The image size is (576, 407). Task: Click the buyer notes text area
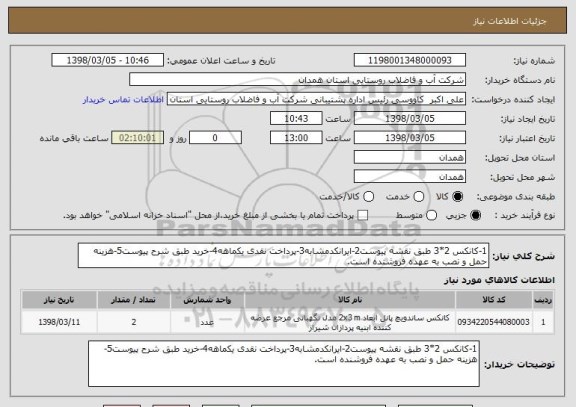click(284, 364)
